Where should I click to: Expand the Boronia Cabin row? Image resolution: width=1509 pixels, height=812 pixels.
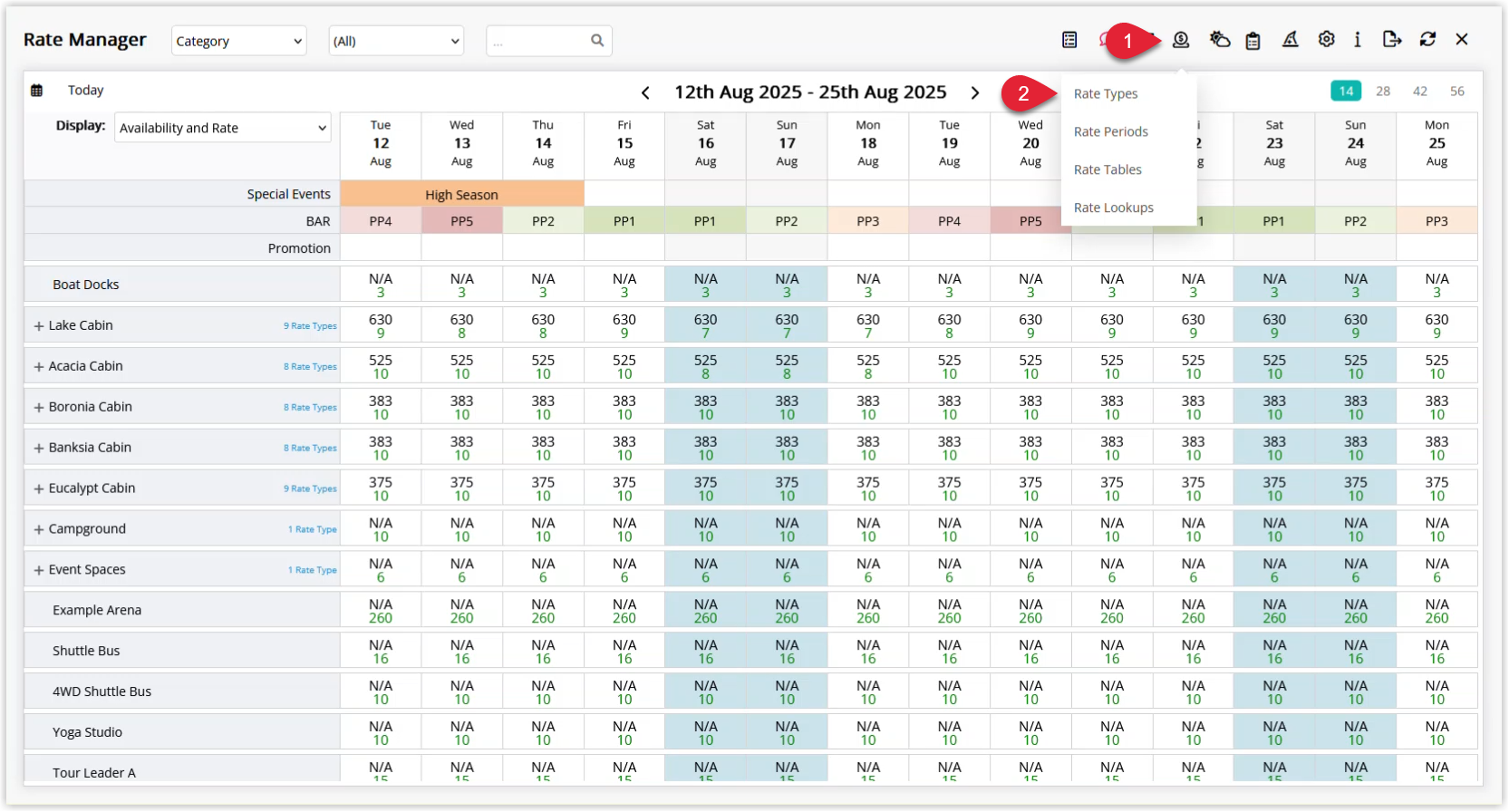(x=39, y=408)
